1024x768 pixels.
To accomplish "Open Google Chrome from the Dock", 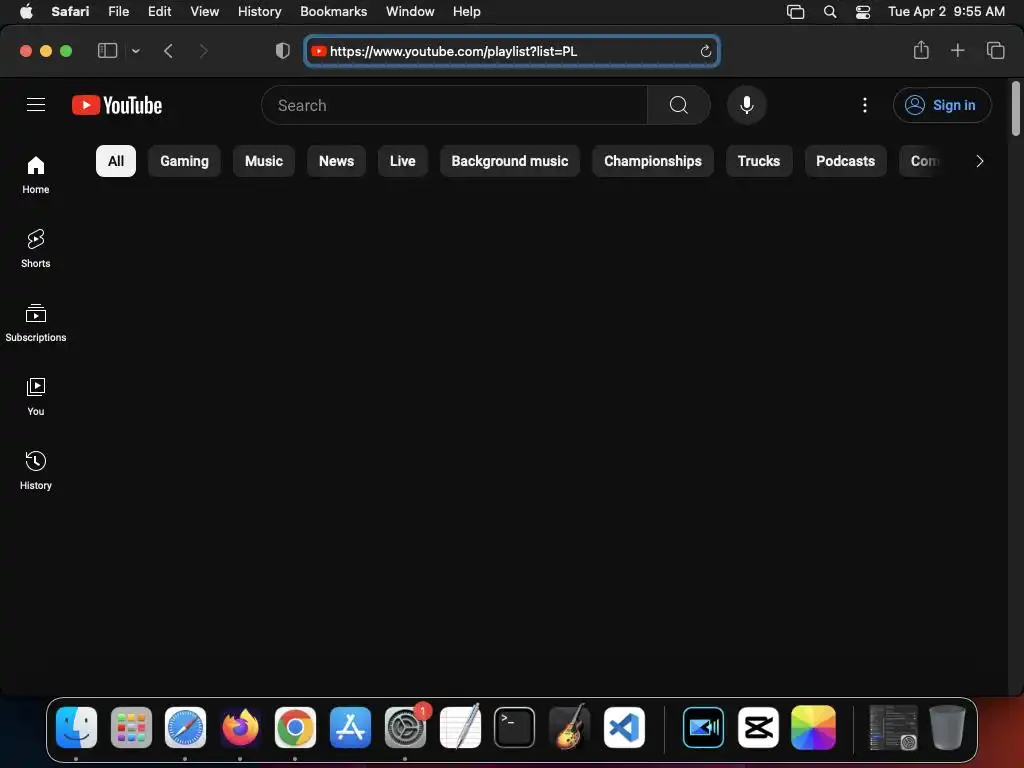I will click(x=295, y=727).
